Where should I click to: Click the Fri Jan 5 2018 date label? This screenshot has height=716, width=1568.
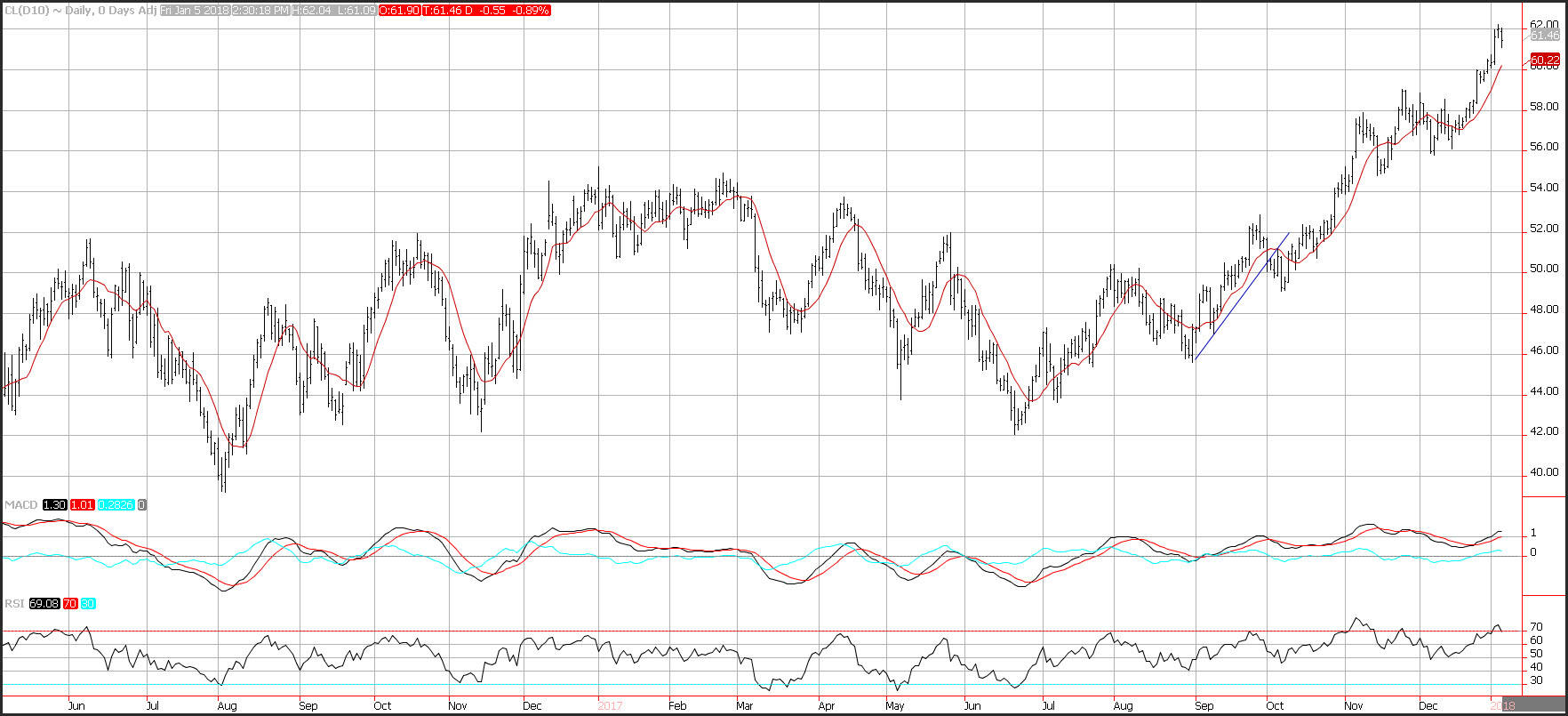194,10
